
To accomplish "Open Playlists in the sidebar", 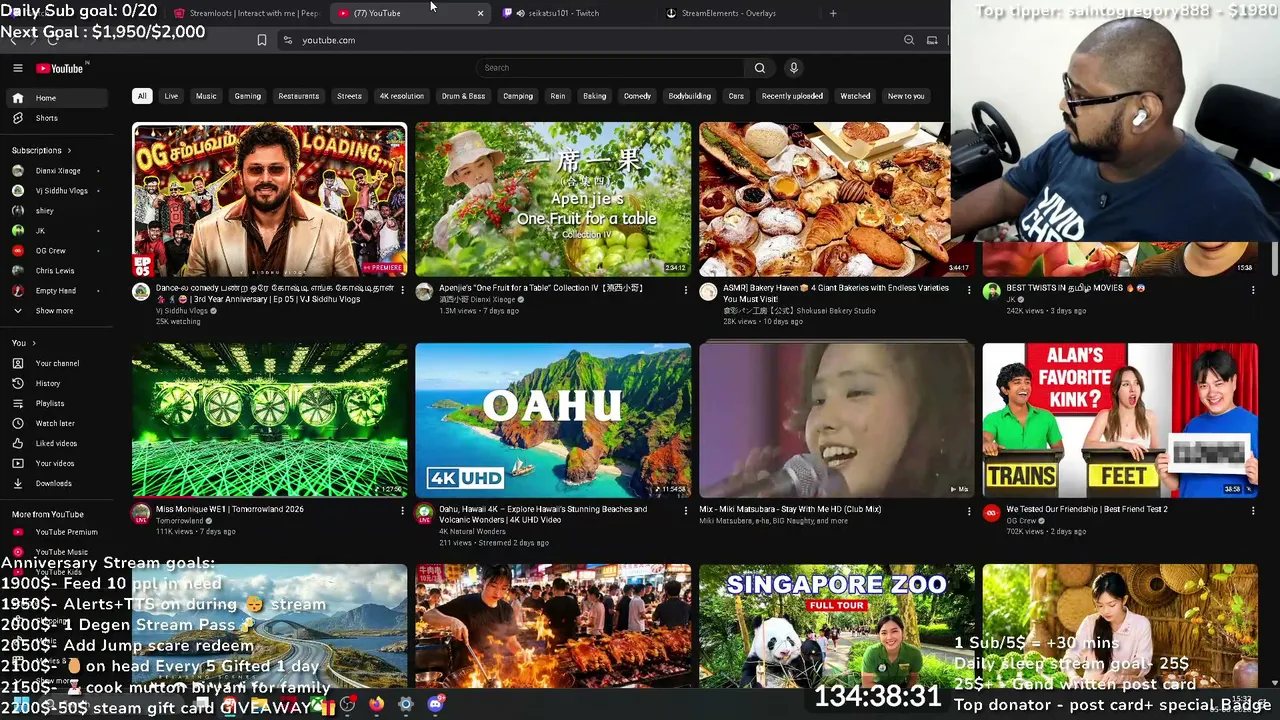I will [x=58, y=403].
